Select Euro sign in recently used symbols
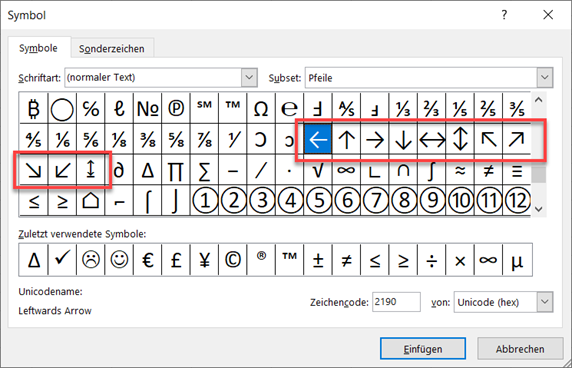 148,260
